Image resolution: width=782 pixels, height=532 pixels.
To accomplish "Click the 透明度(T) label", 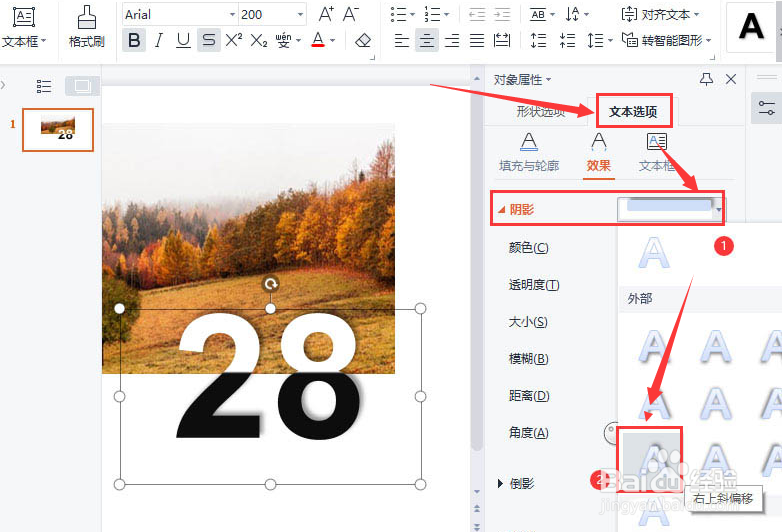I will coord(534,285).
